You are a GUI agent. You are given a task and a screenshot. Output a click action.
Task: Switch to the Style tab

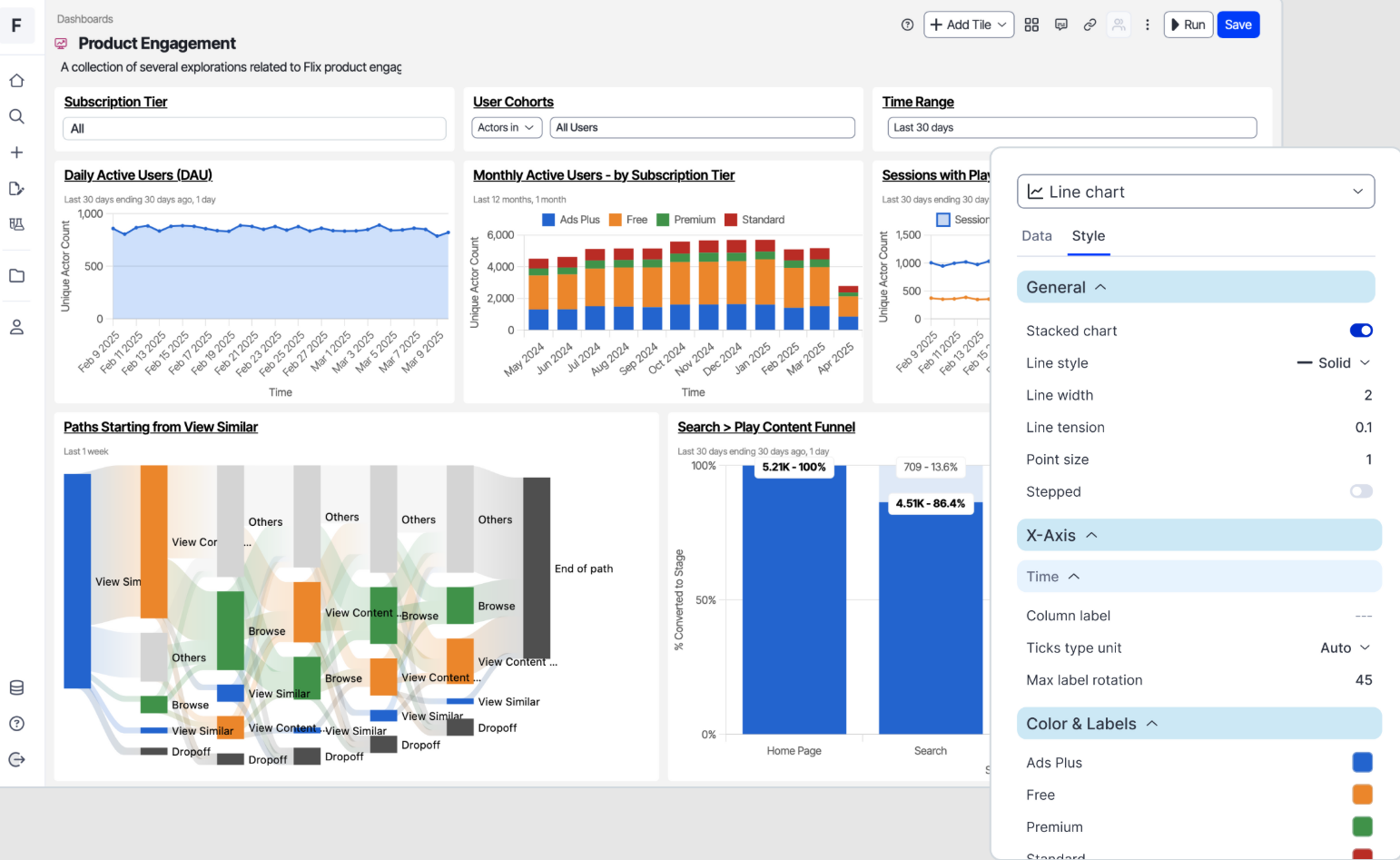pyautogui.click(x=1089, y=235)
